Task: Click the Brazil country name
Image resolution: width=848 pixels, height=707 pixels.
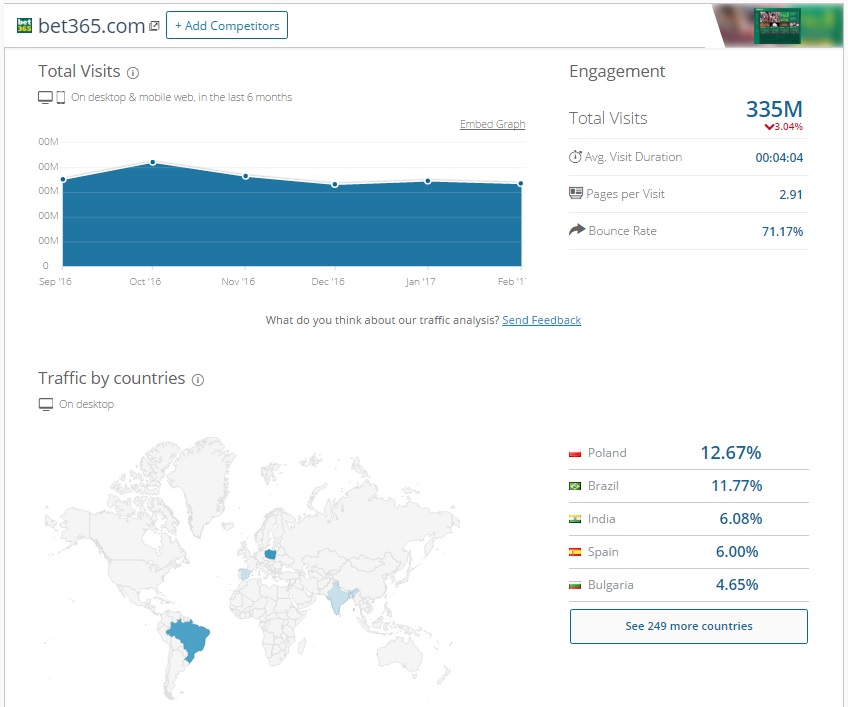Action: pos(603,486)
